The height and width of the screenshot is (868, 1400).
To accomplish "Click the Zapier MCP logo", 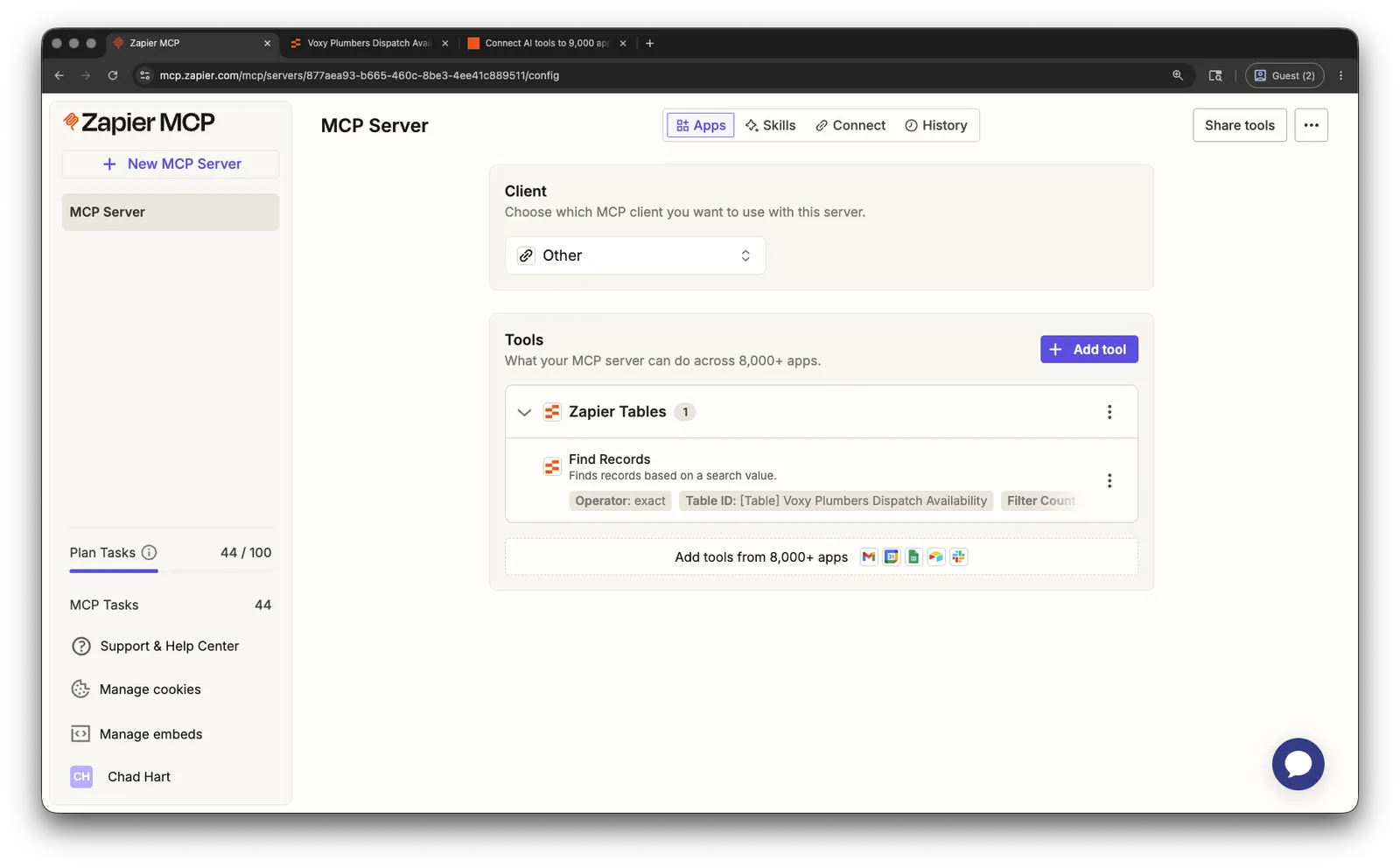I will (139, 122).
